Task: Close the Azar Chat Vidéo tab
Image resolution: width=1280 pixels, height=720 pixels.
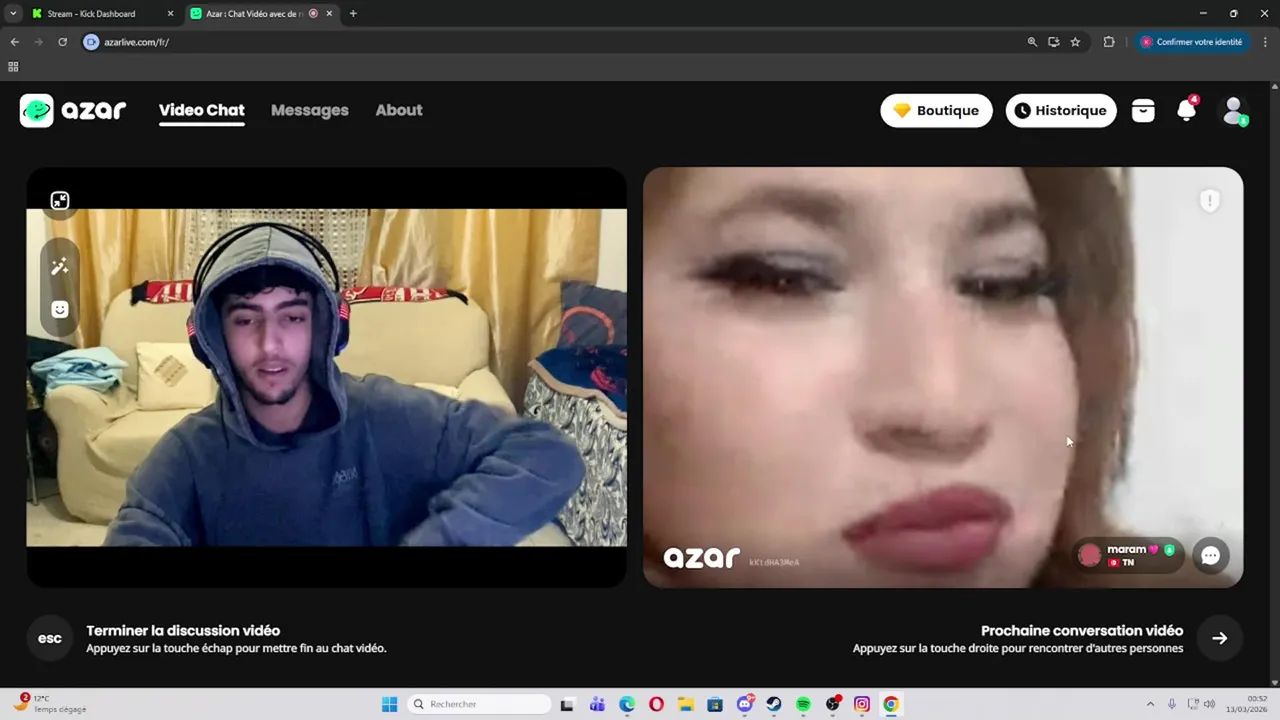Action: click(329, 14)
